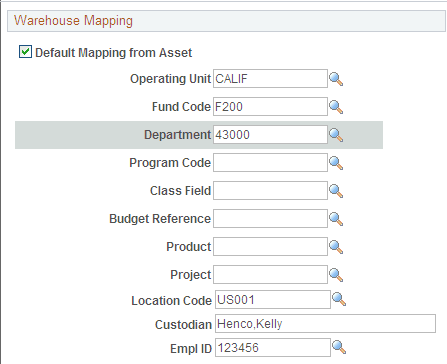Focus the empty Project input
Viewport: 447px width, 364px height.
[x=270, y=275]
